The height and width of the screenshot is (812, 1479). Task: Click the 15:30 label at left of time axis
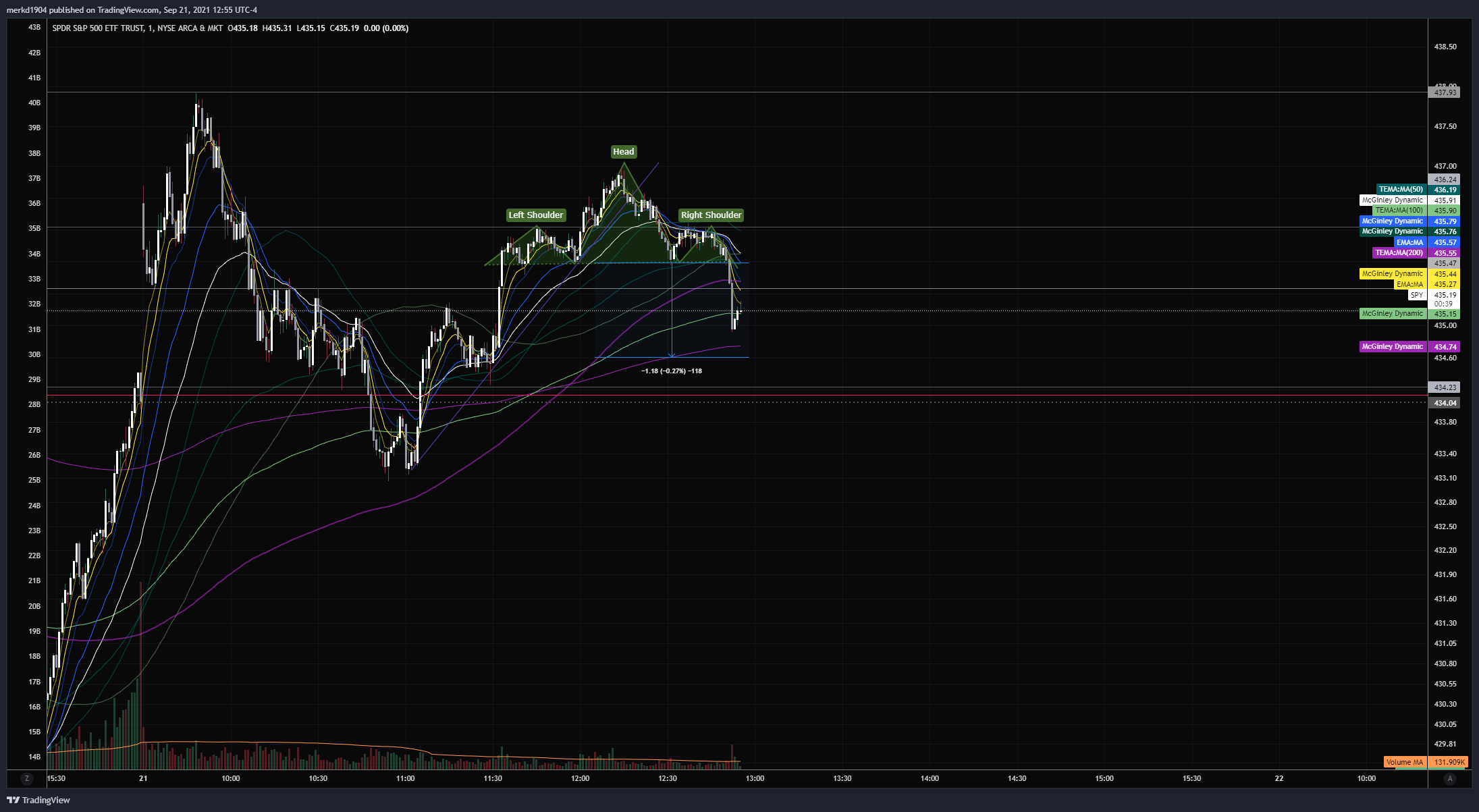pos(57,778)
